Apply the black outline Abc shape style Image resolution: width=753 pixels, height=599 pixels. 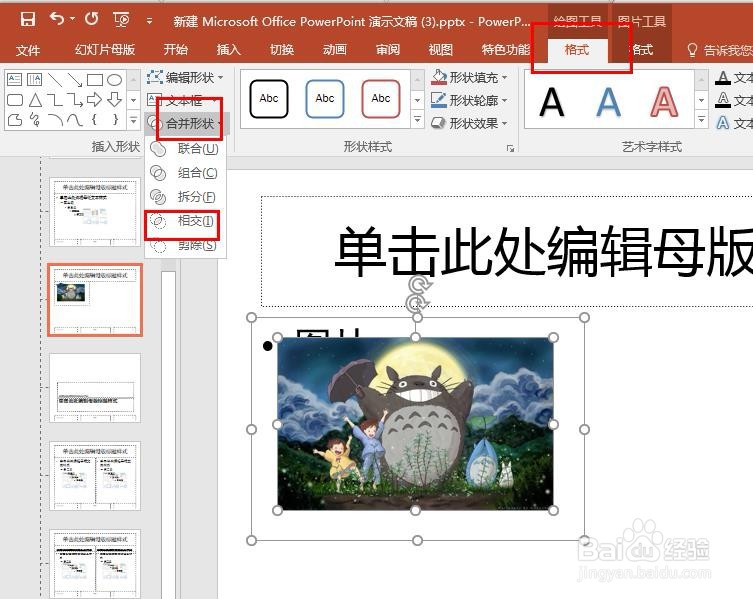pyautogui.click(x=269, y=99)
